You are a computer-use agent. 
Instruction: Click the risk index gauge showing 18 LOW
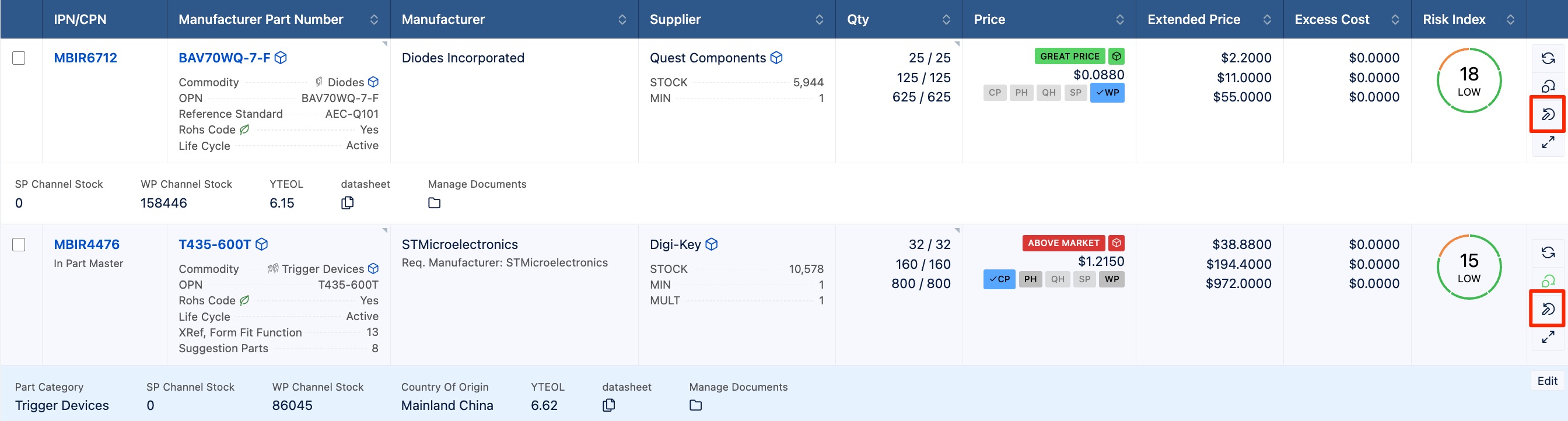[x=1469, y=80]
